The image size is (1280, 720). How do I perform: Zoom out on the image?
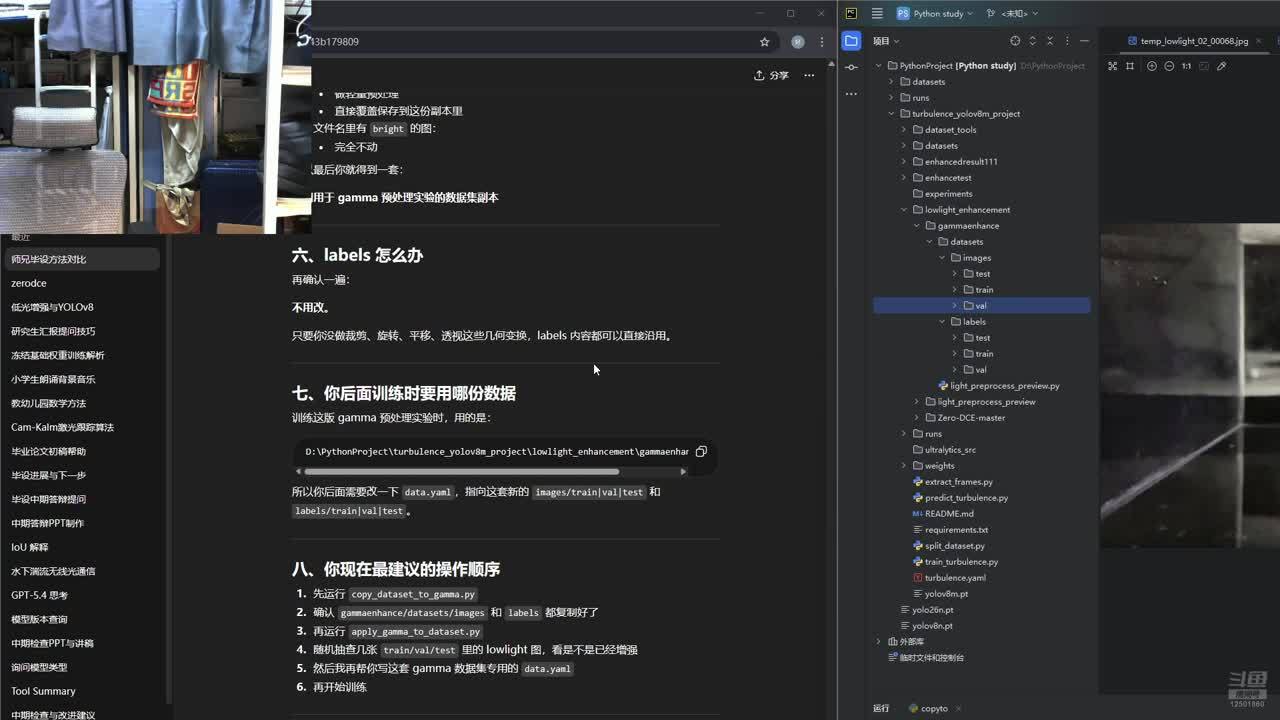point(1169,66)
